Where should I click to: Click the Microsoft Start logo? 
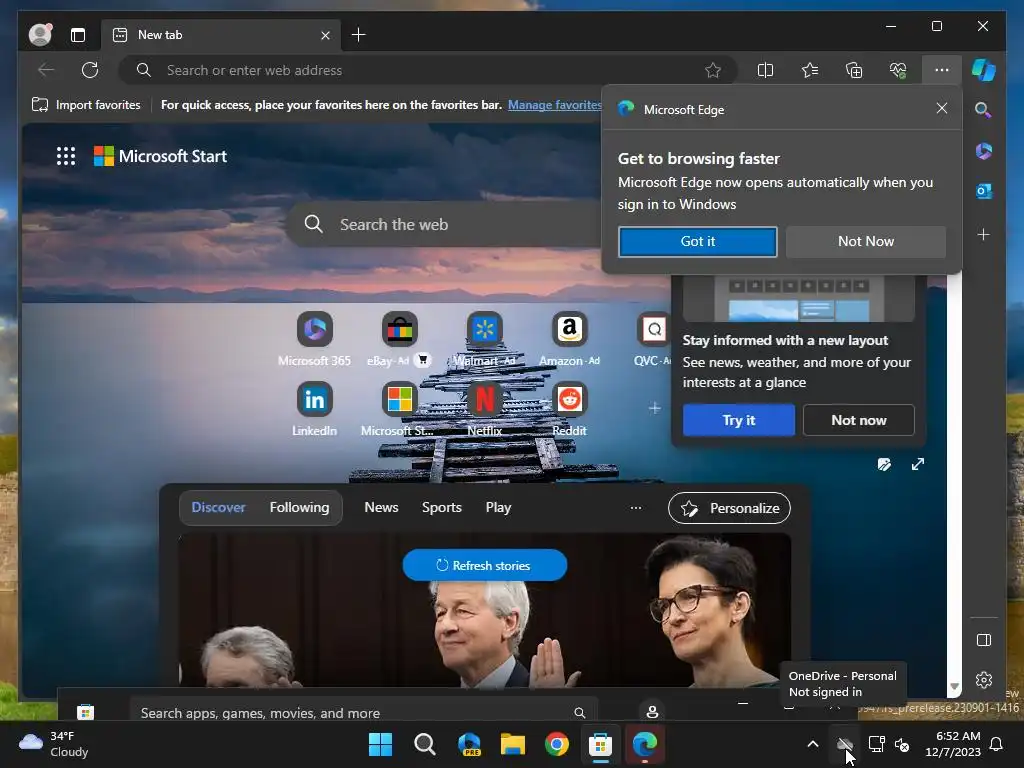(x=160, y=156)
